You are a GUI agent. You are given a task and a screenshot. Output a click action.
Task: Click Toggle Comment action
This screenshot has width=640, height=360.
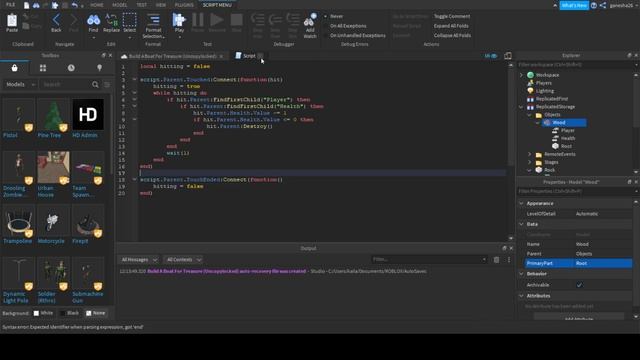point(452,16)
